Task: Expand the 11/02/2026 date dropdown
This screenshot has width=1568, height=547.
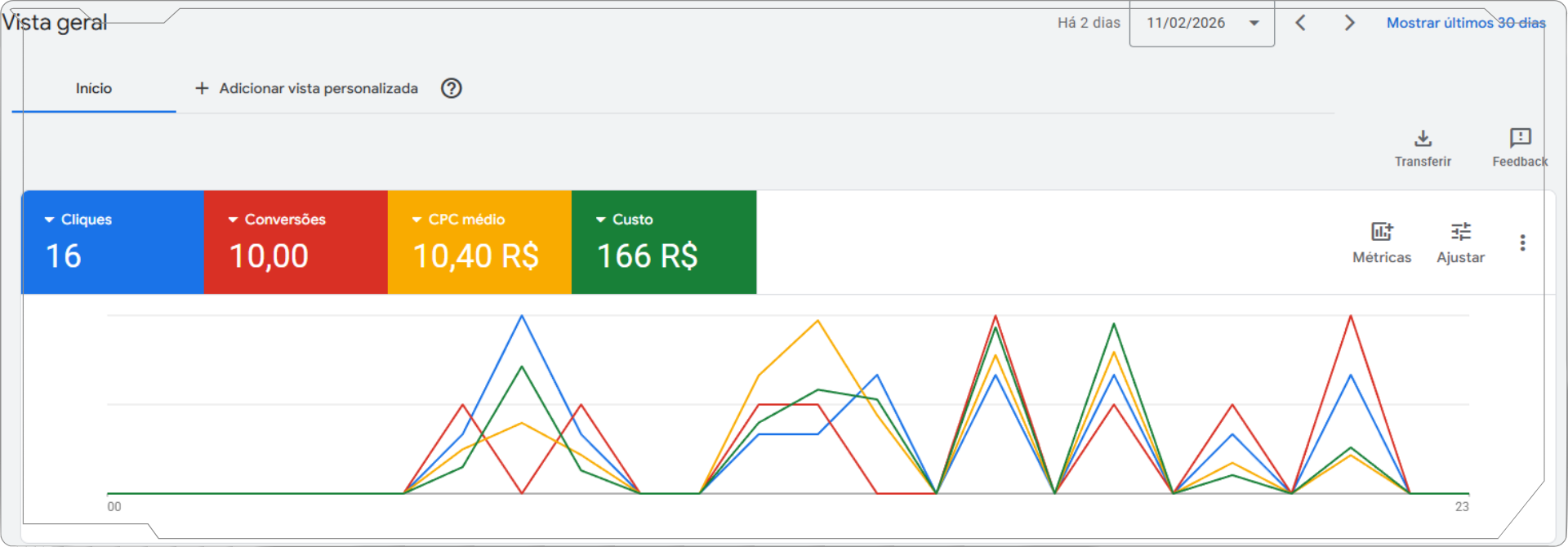Action: (1201, 23)
